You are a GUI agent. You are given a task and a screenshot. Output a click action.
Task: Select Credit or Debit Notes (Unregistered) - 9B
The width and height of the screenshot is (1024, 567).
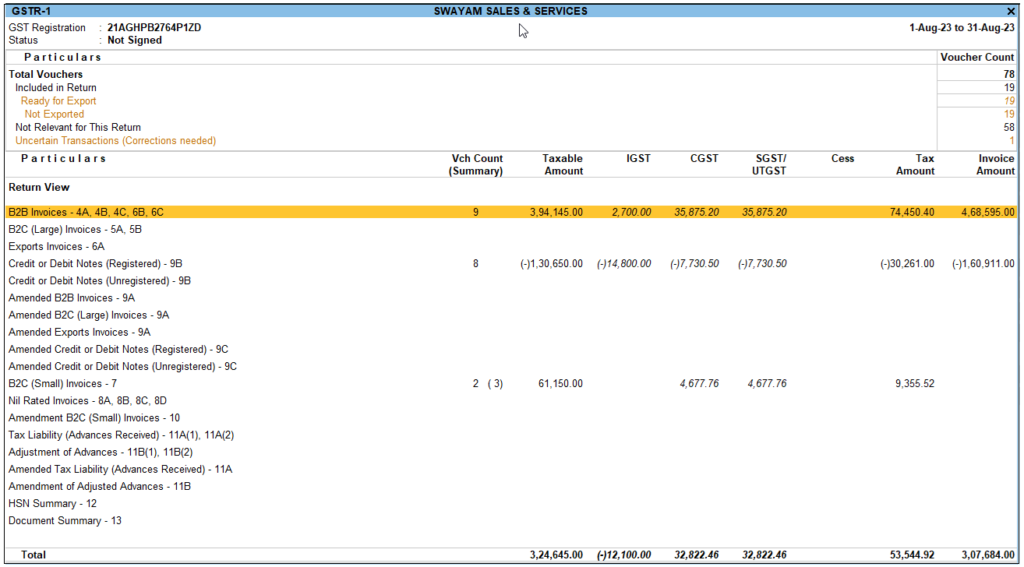[99, 280]
